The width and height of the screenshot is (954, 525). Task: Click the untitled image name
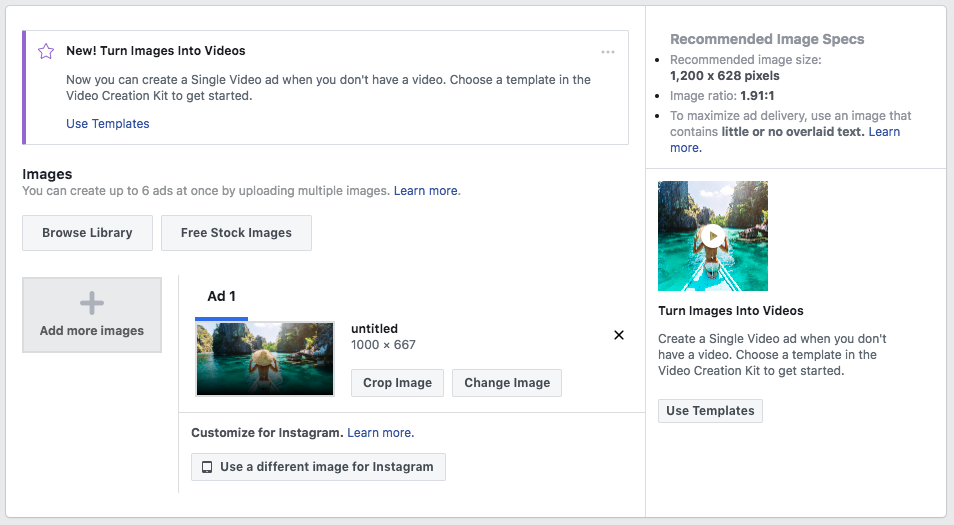coord(374,328)
